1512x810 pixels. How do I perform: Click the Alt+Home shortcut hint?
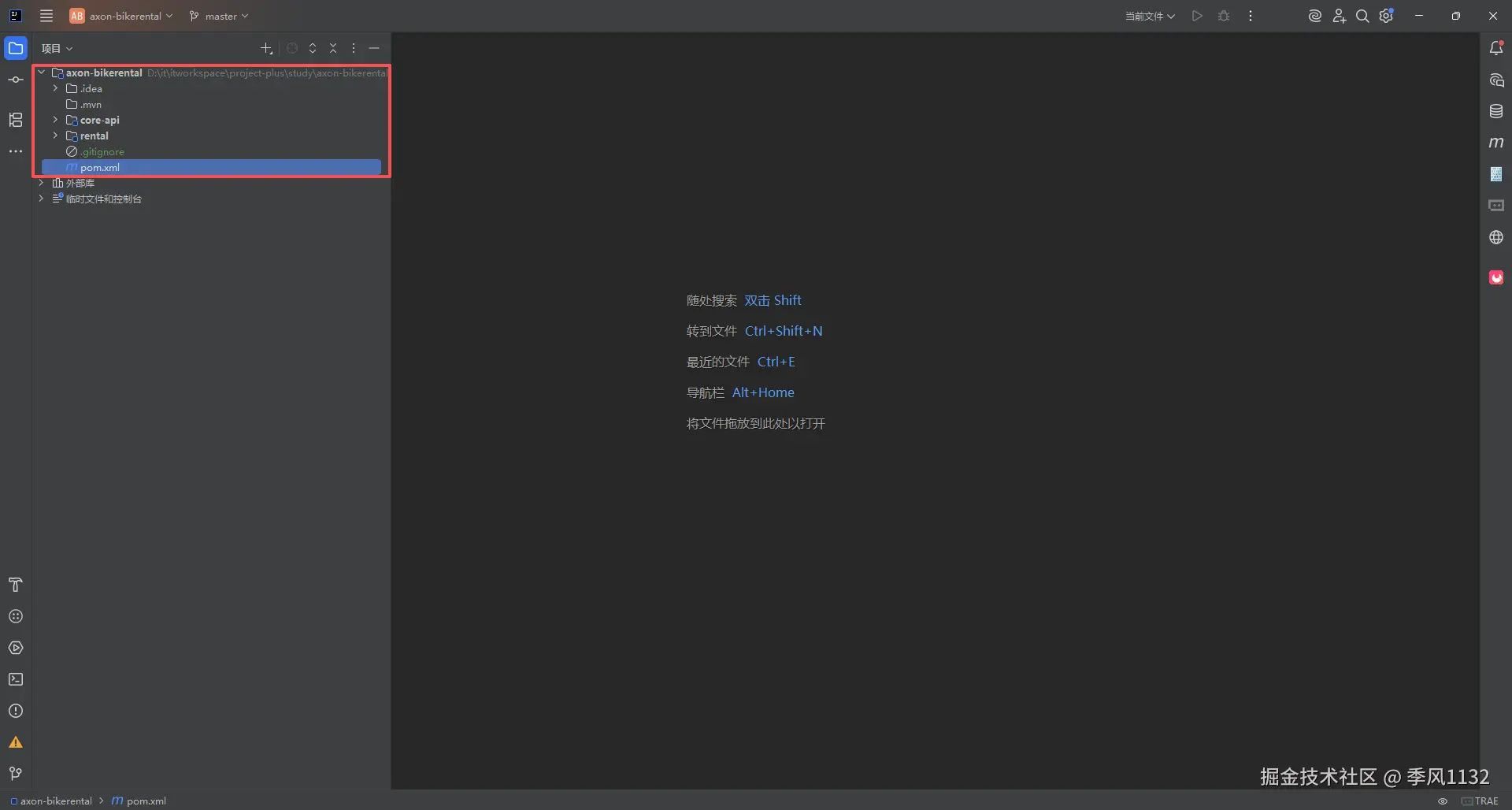coord(763,392)
